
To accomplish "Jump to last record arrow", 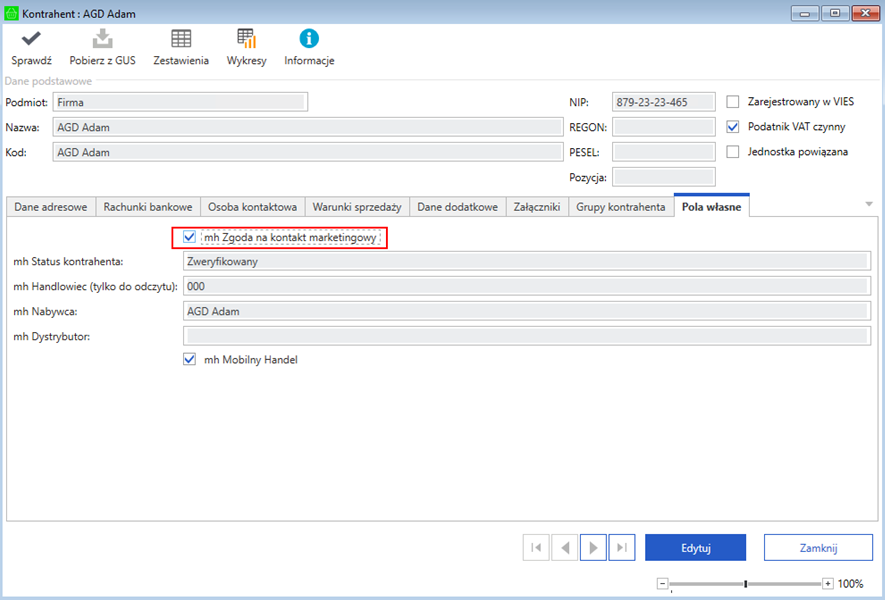I will pyautogui.click(x=622, y=547).
